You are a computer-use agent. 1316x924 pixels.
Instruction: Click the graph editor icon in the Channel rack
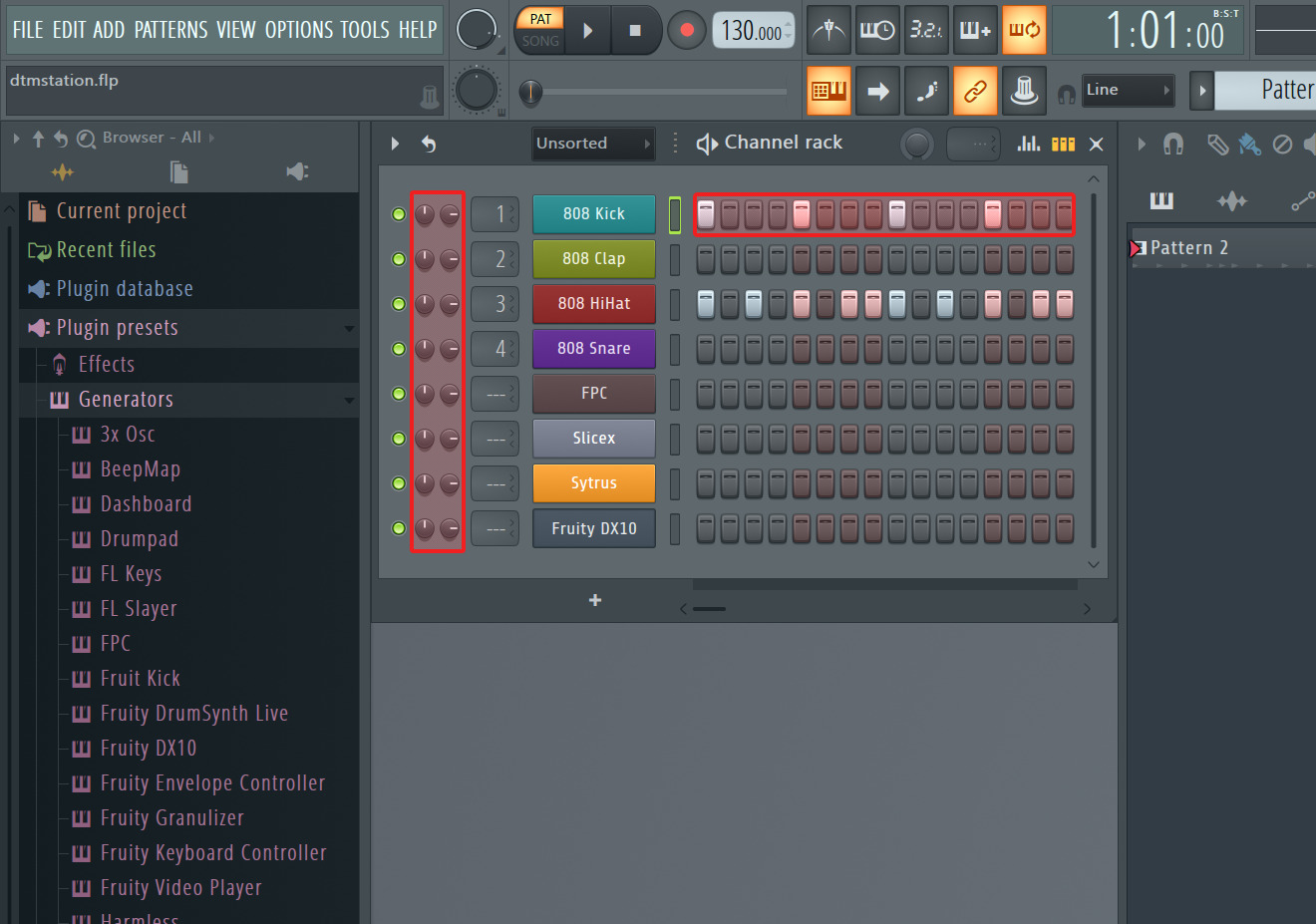pos(1028,144)
